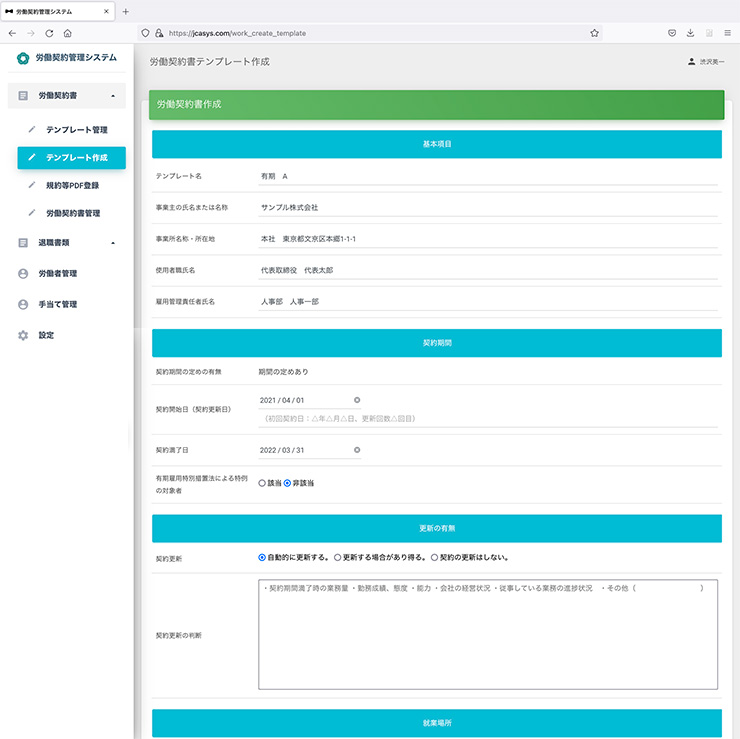Viewport: 740px width, 739px height.
Task: Open 労働契約書管理 menu item
Action: click(x=72, y=213)
